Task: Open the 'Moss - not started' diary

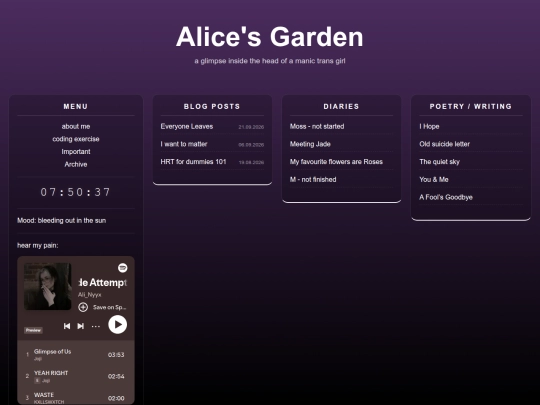Action: (x=317, y=126)
